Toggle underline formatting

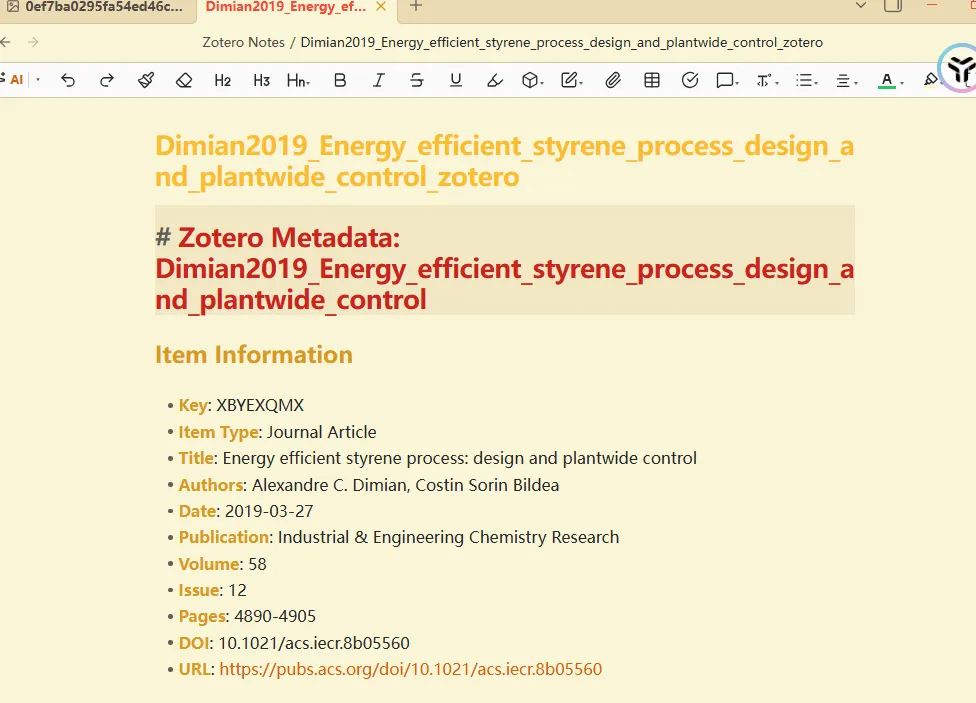(456, 80)
